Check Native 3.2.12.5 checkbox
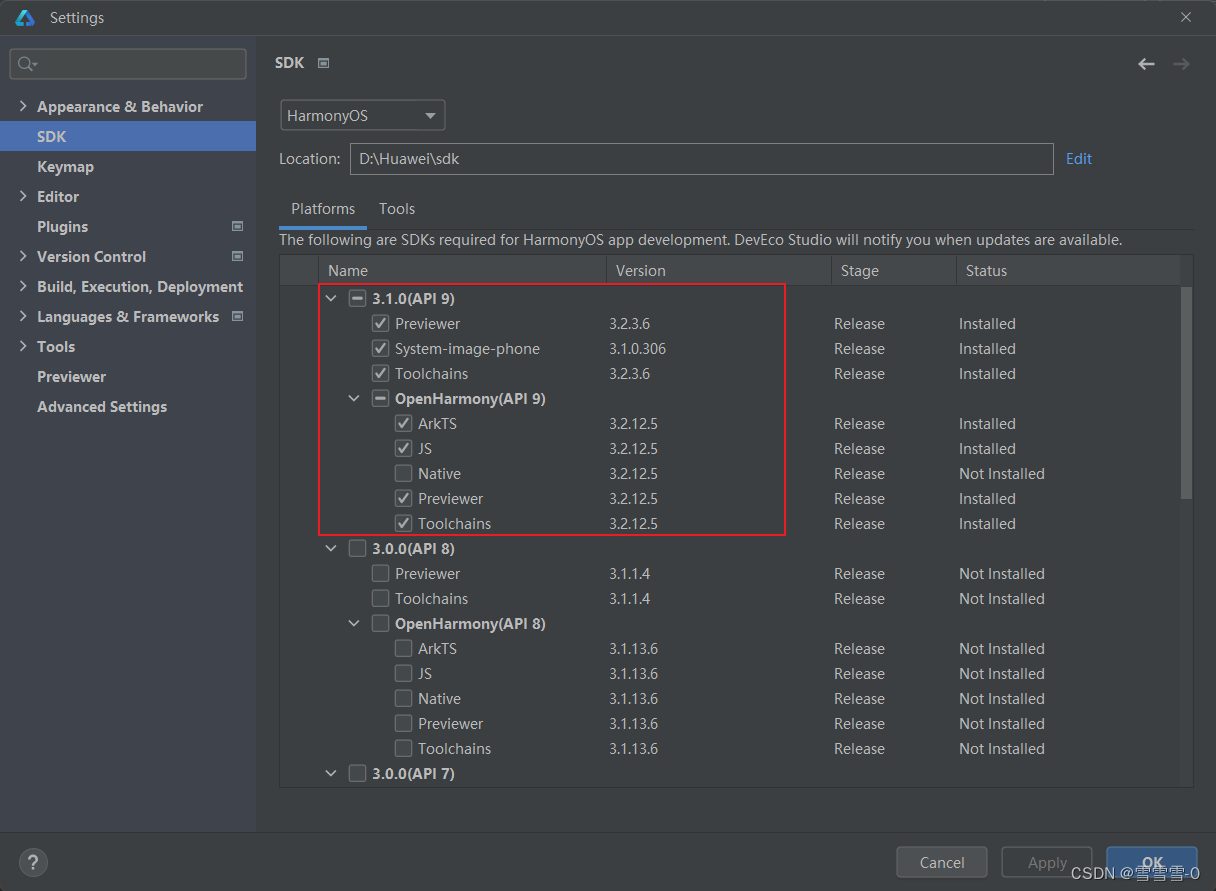The width and height of the screenshot is (1216, 891). tap(403, 473)
